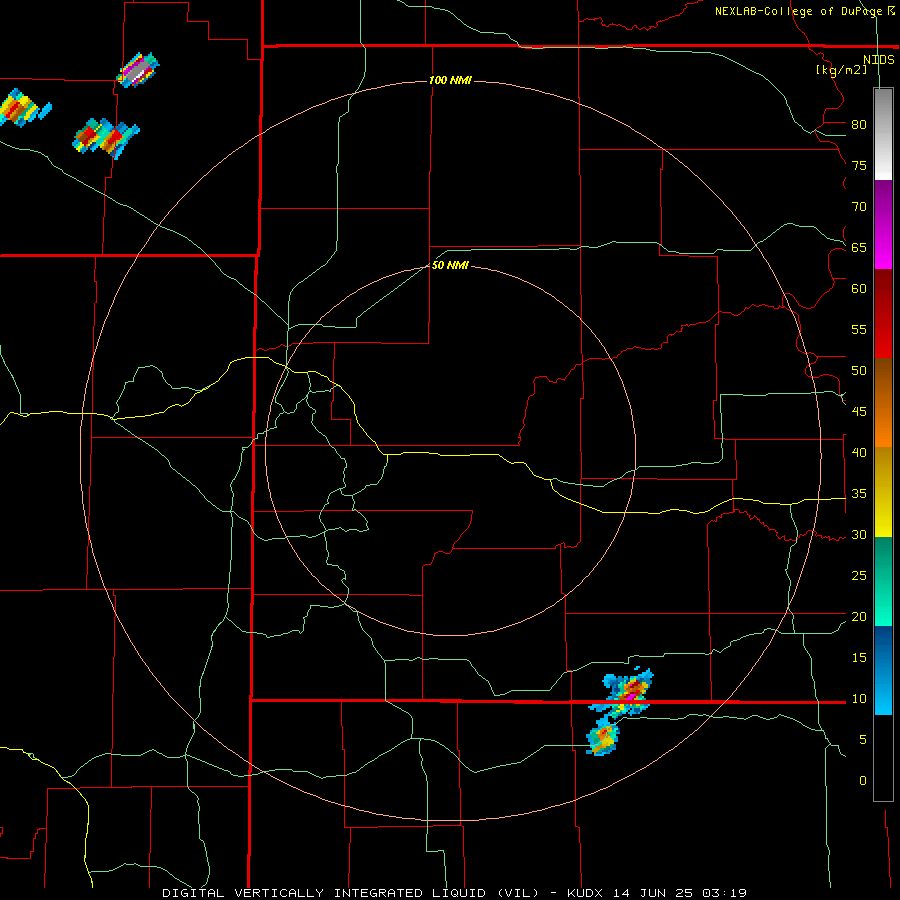The height and width of the screenshot is (900, 900).
Task: Pick the black bottom segment of the color bar
Action: 883,758
